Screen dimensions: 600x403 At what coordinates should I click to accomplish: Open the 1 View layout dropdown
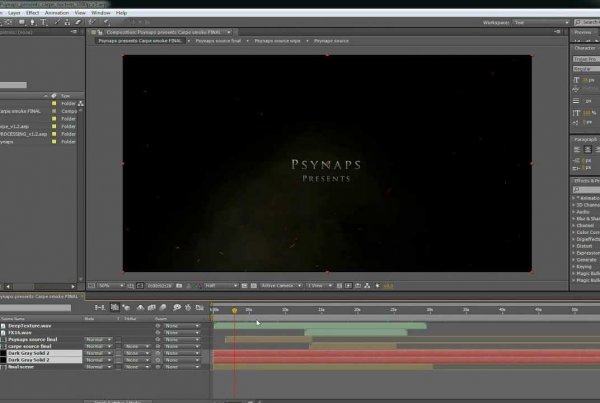320,286
